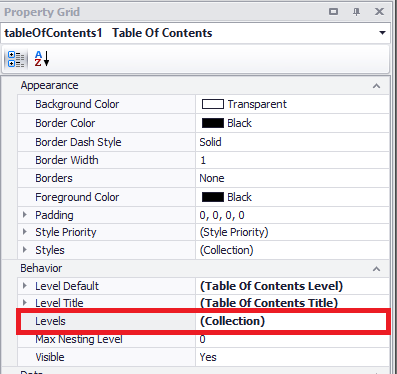
Task: Expand the Padding property
Action: point(25,215)
